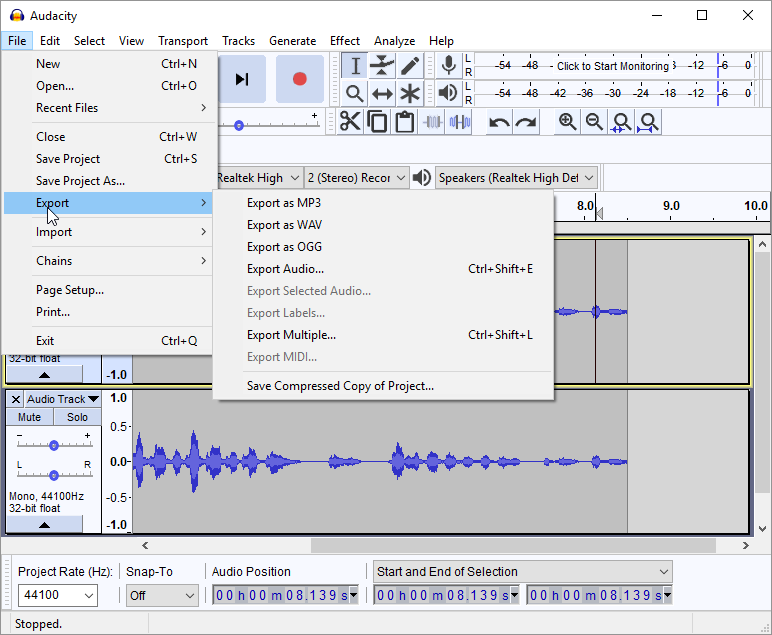Click the Undo arrow icon

click(499, 122)
